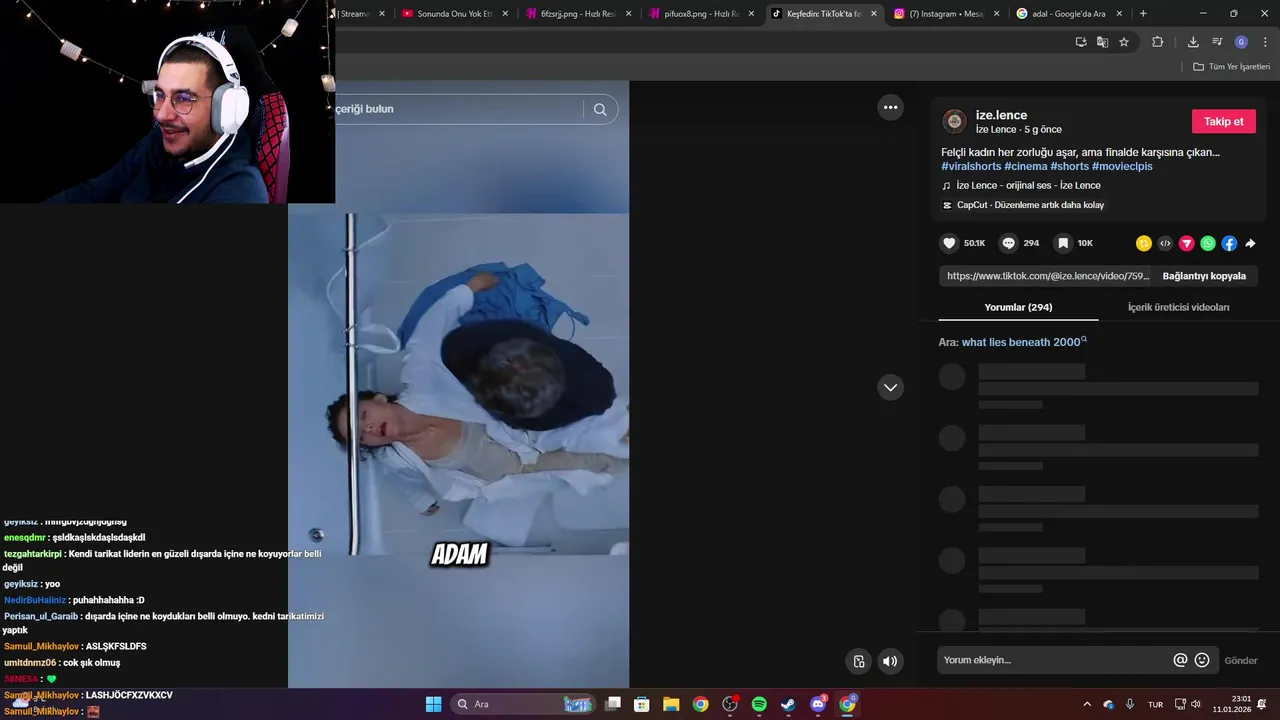The width and height of the screenshot is (1280, 720).
Task: Click search magnifier in TikTok search bar
Action: [600, 109]
